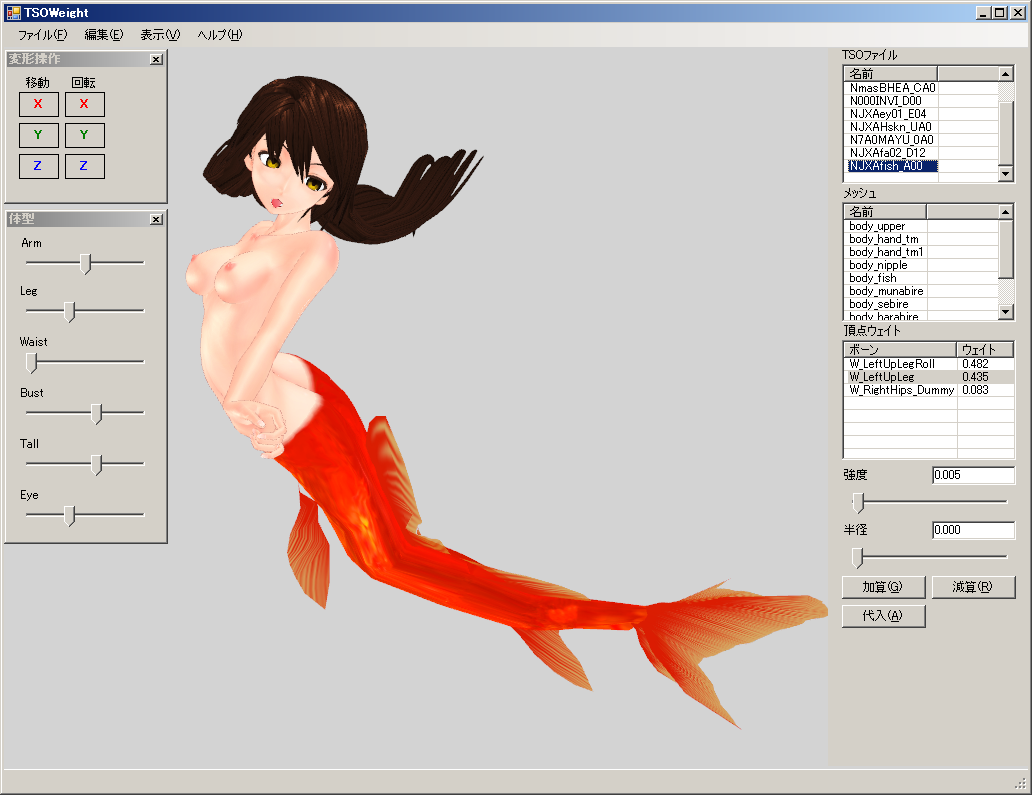1032x795 pixels.
Task: Select NJXAHskn_UA0 in the TSO file list
Action: 890,127
